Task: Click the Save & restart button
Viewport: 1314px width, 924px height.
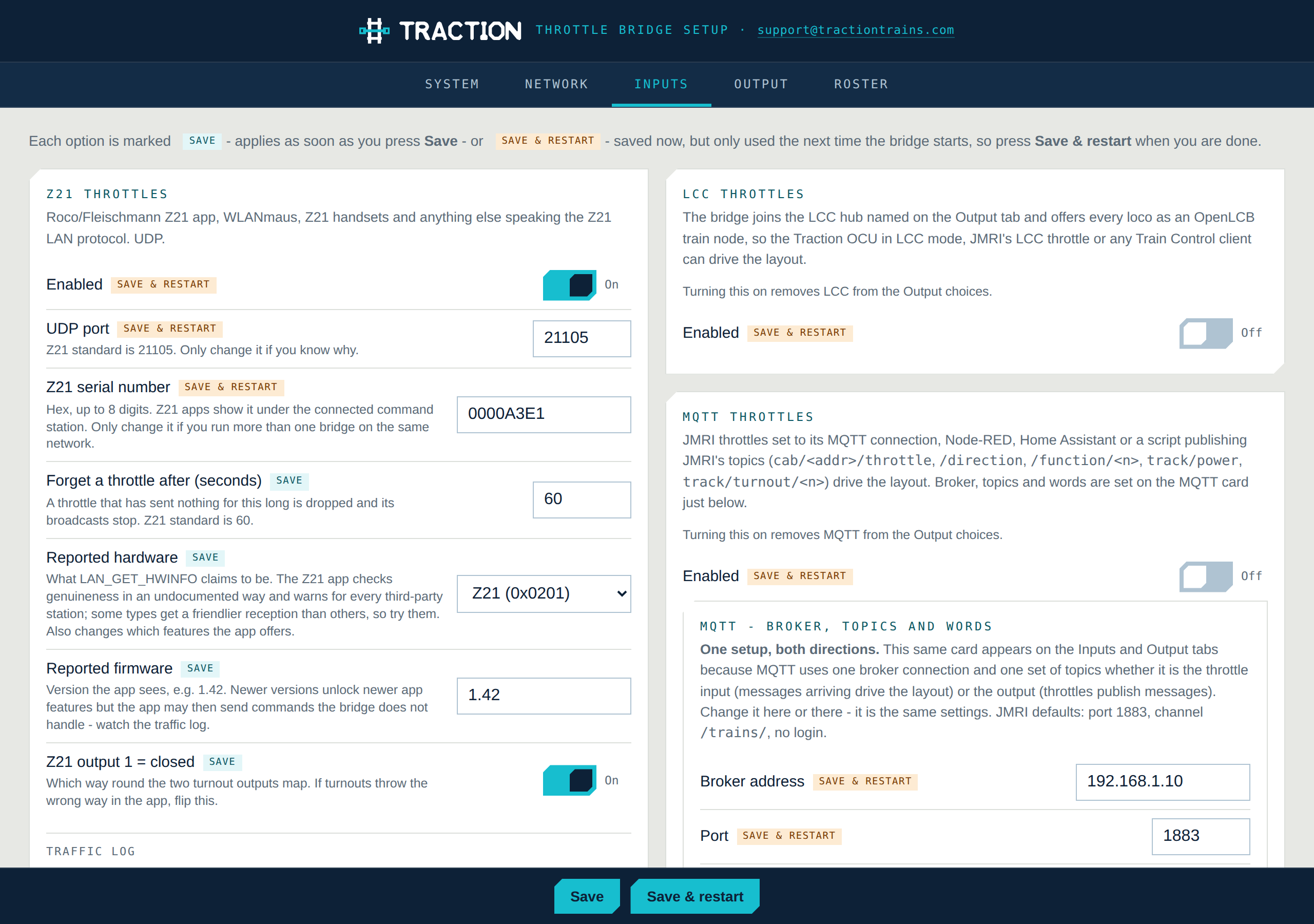Action: [x=695, y=896]
